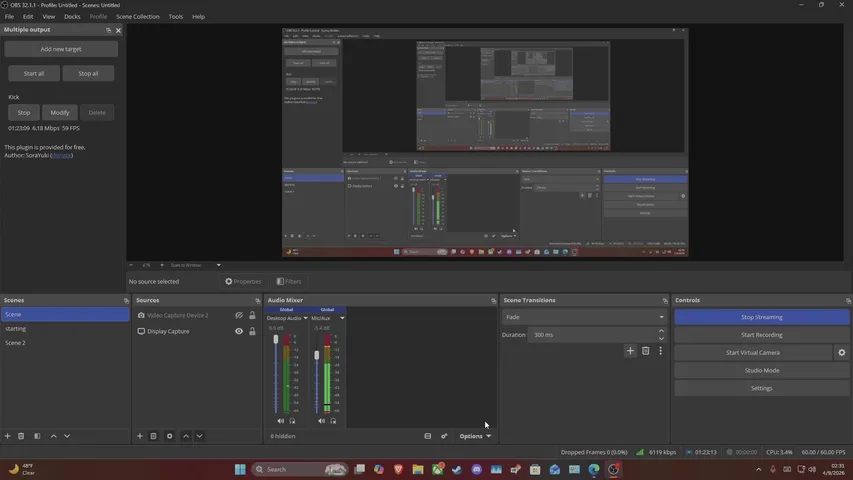Adjust Desktop Audio volume fader
The image size is (853, 480).
pyautogui.click(x=276, y=340)
